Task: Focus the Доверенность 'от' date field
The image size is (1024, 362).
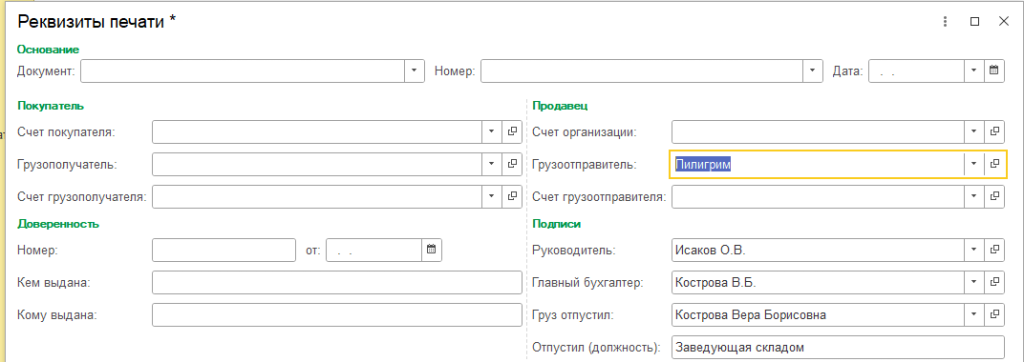Action: [x=374, y=249]
